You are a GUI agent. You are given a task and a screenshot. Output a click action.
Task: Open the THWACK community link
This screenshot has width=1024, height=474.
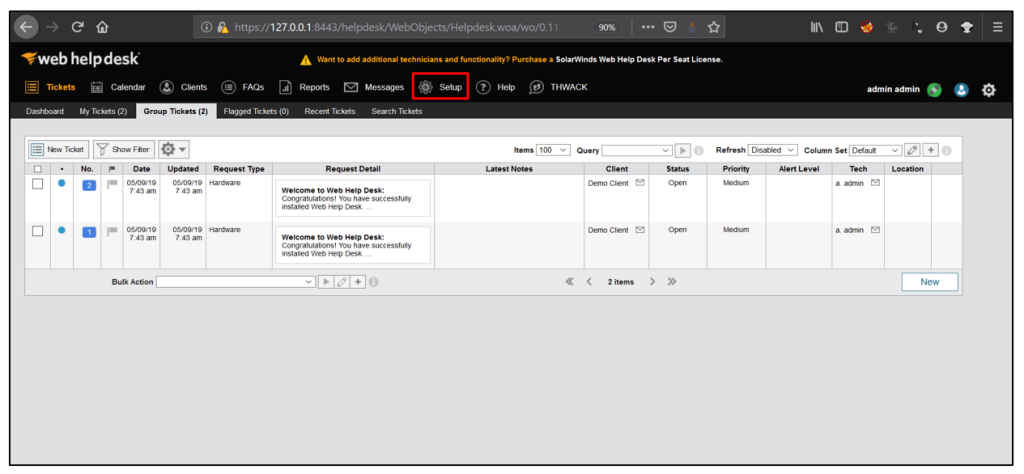[x=558, y=87]
